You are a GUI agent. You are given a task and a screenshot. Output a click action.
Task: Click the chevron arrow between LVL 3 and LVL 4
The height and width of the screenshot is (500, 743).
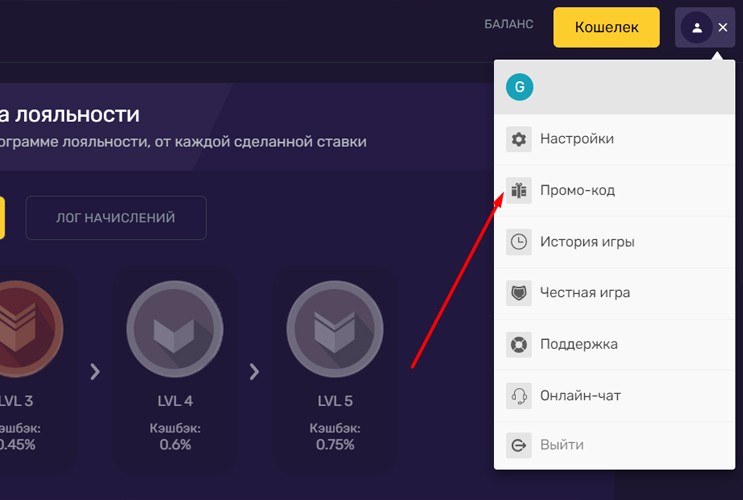point(95,372)
